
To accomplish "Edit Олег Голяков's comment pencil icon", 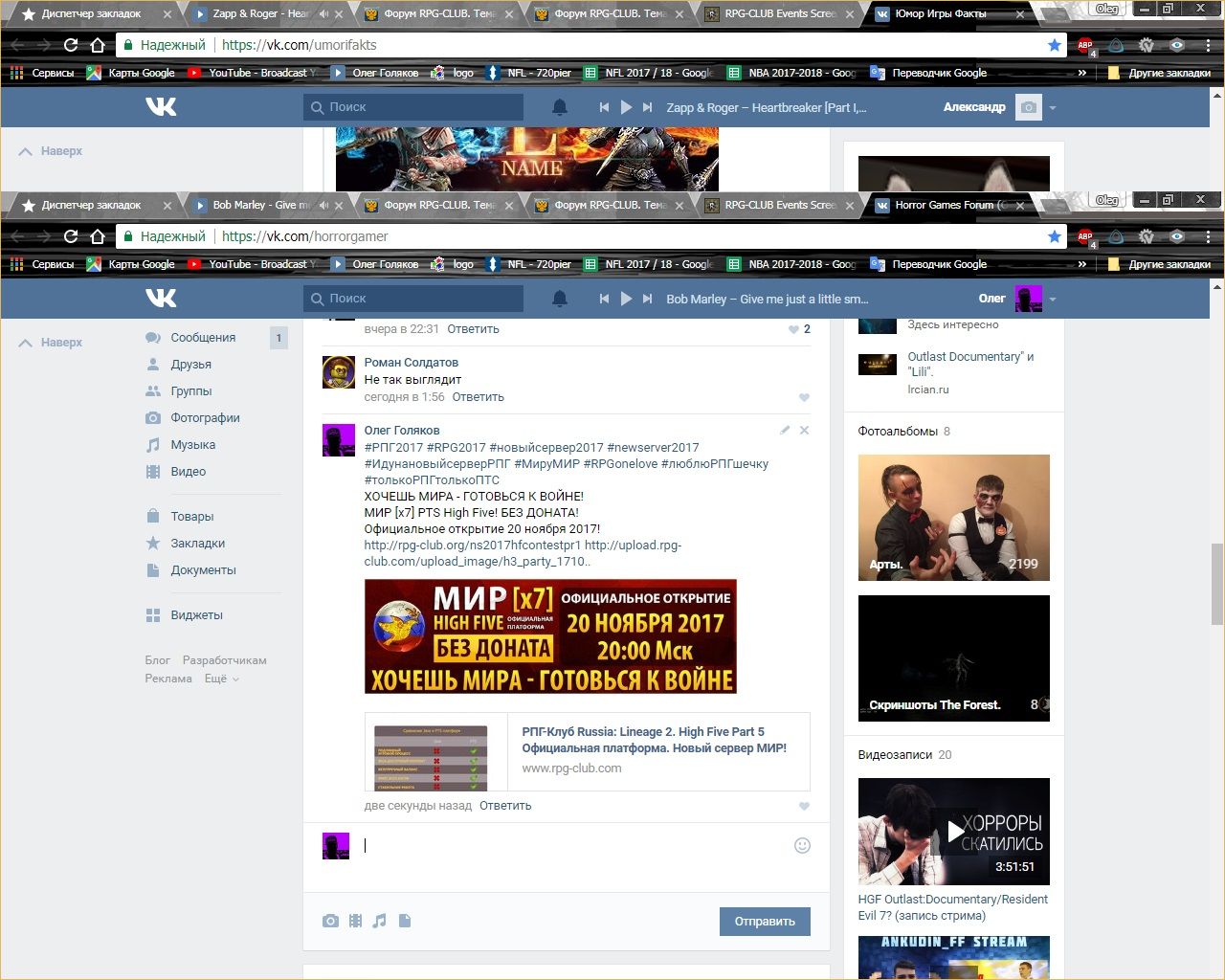I will pyautogui.click(x=785, y=431).
